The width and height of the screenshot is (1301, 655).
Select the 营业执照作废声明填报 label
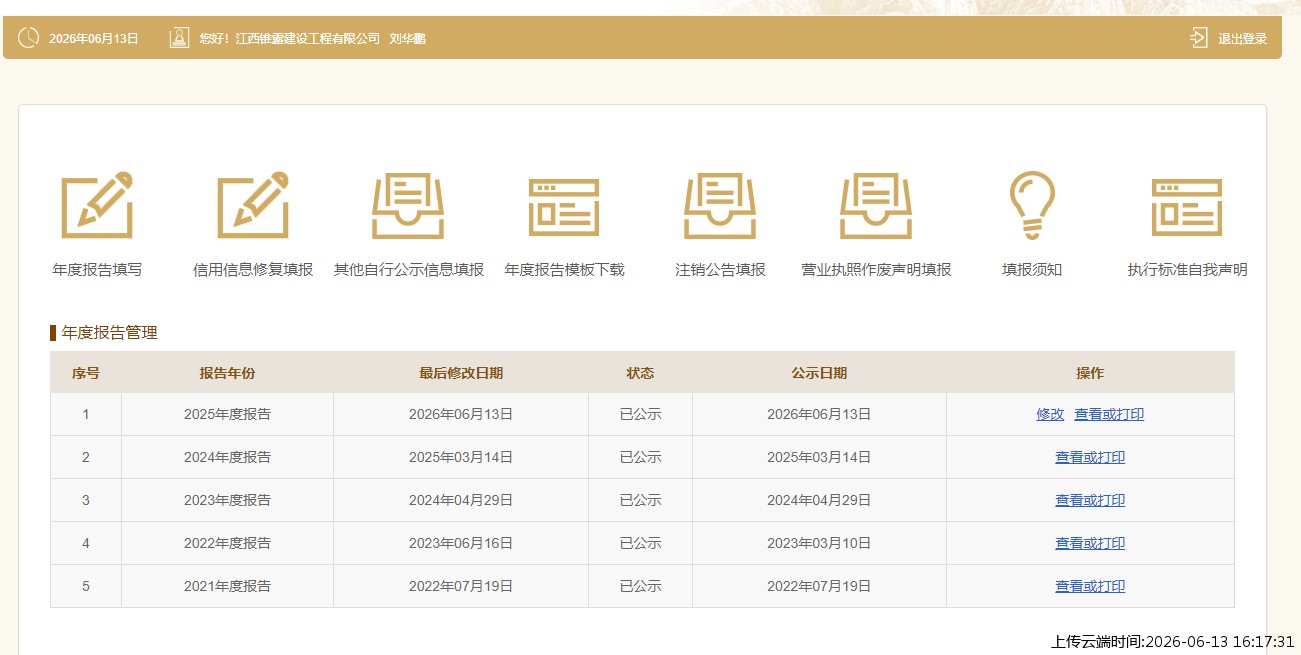tap(876, 270)
